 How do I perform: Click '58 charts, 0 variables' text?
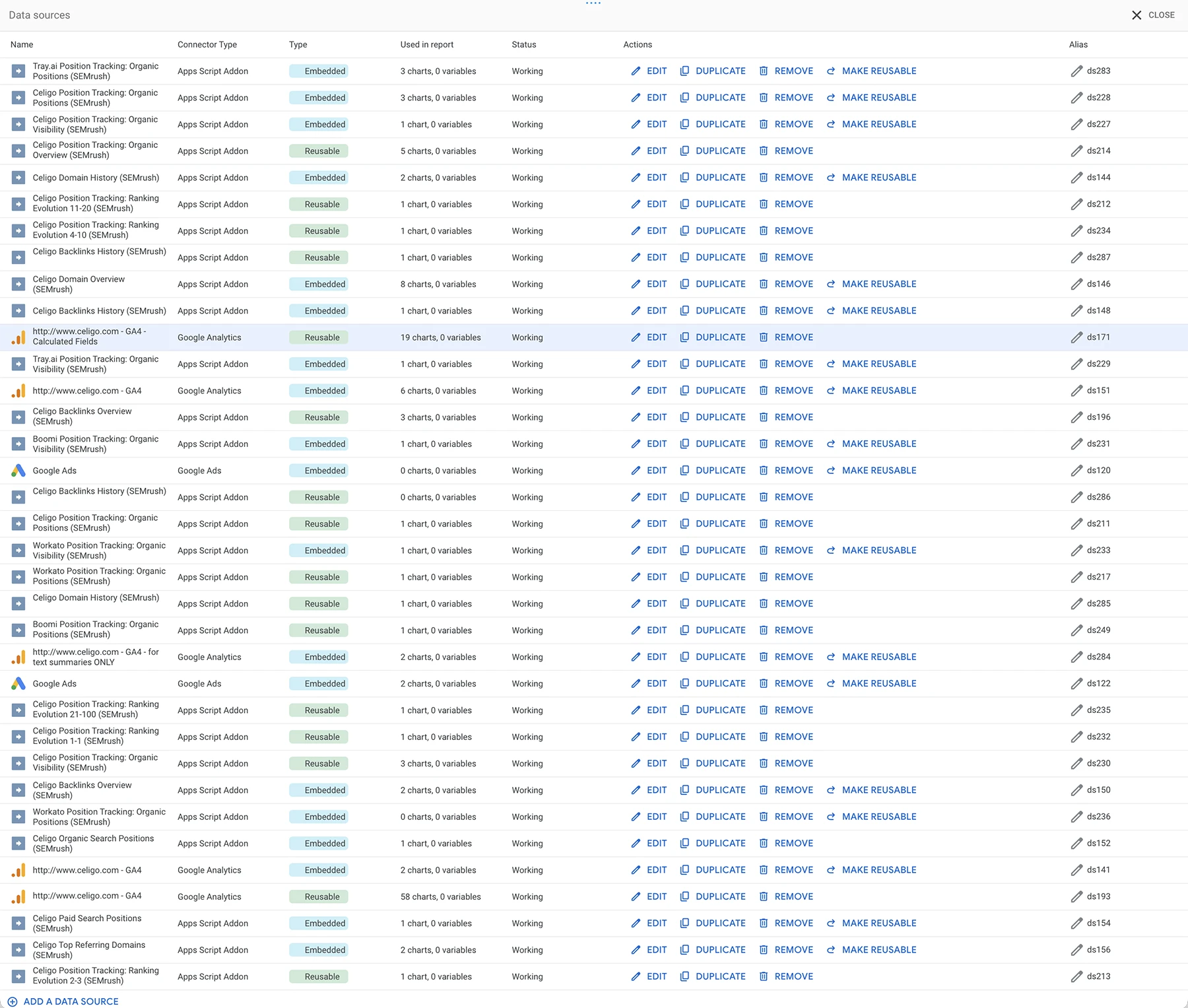pyautogui.click(x=441, y=896)
